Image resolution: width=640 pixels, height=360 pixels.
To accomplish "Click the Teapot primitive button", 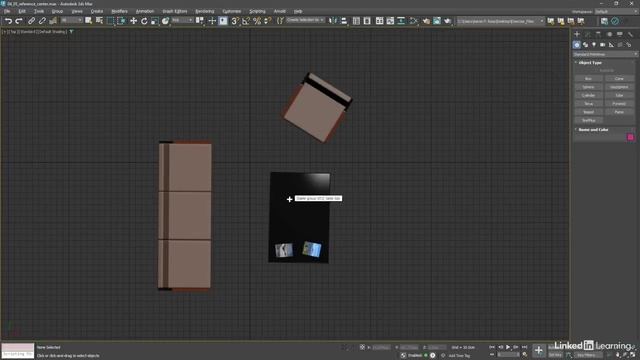I will [588, 112].
